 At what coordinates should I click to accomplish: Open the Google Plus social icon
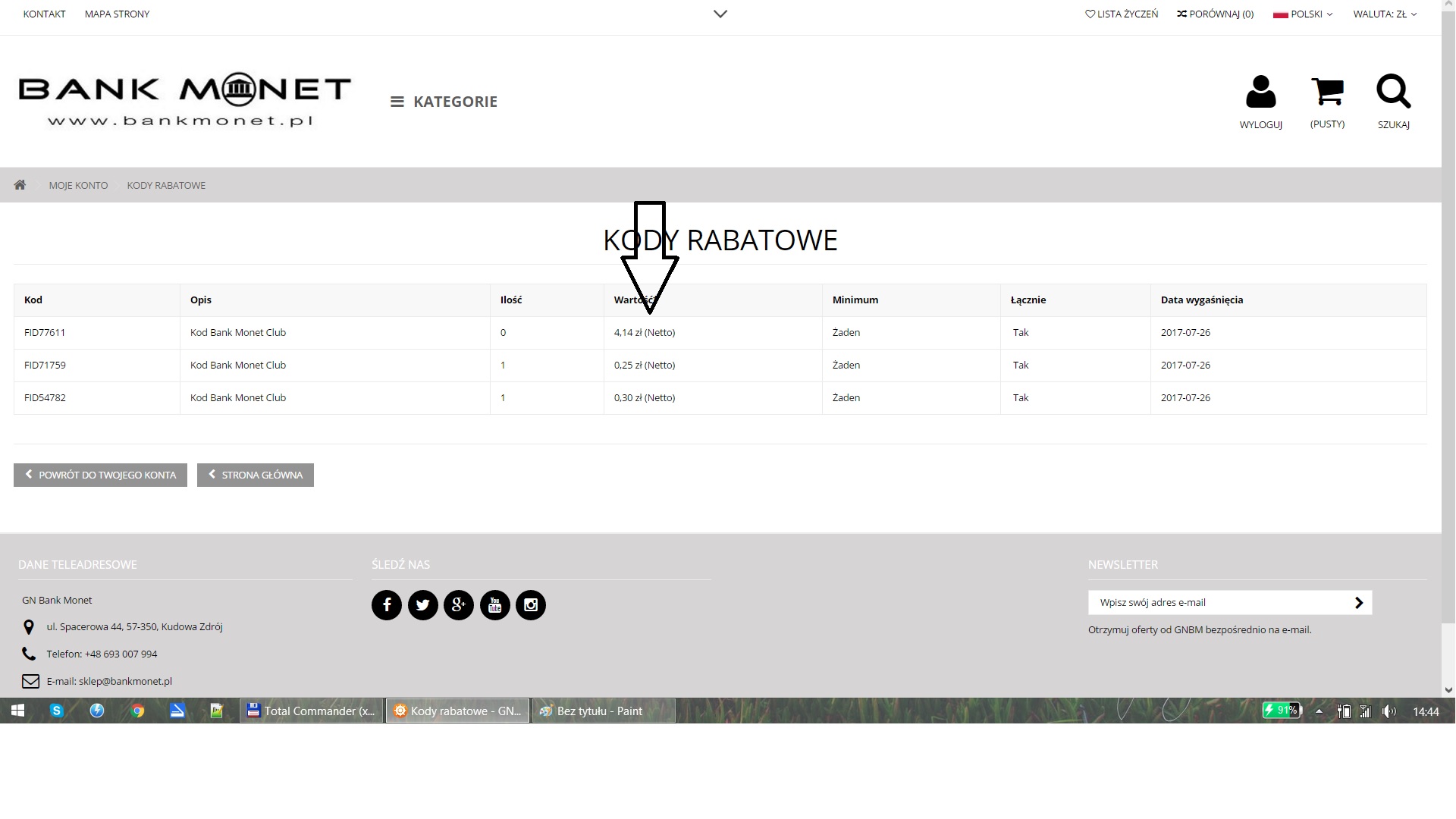[x=459, y=605]
